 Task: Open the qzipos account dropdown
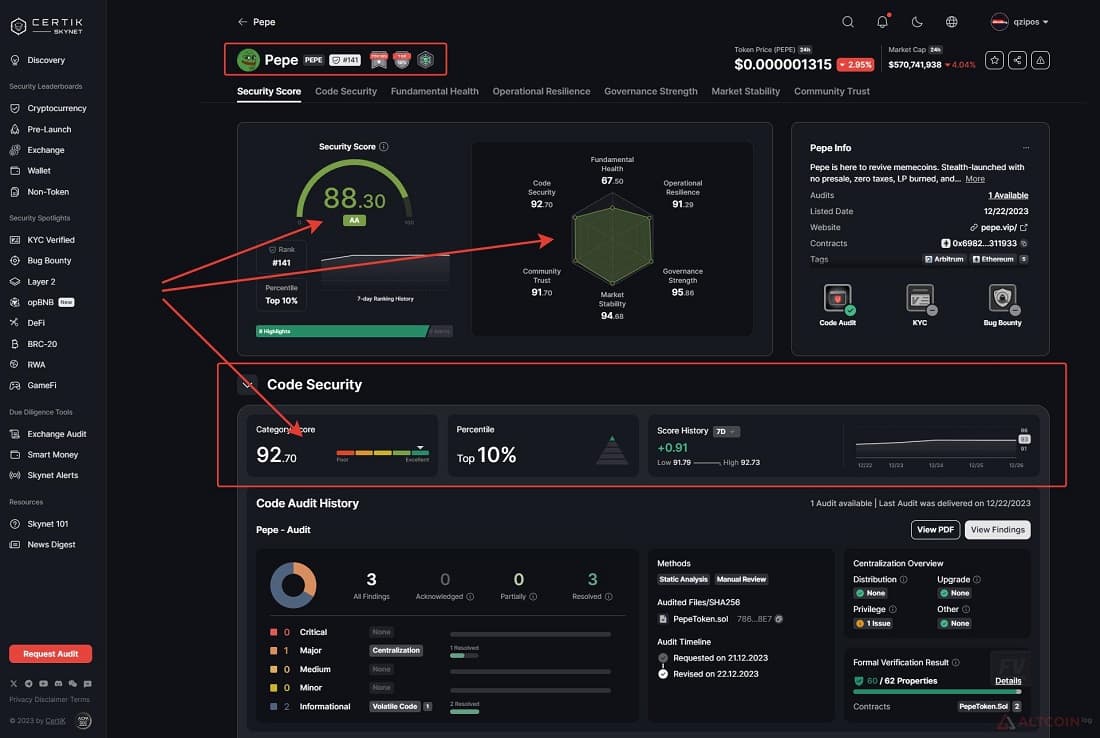click(1019, 22)
